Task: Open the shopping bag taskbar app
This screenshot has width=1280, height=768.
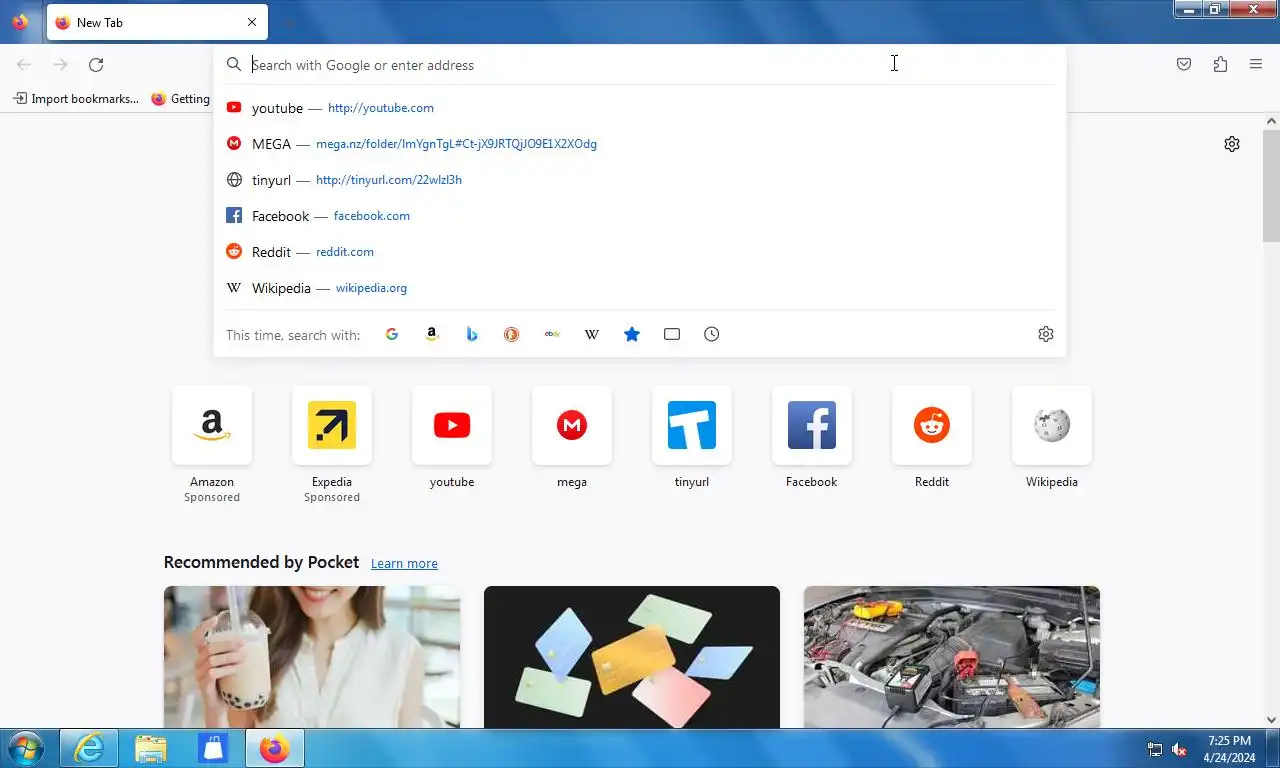Action: pyautogui.click(x=213, y=748)
